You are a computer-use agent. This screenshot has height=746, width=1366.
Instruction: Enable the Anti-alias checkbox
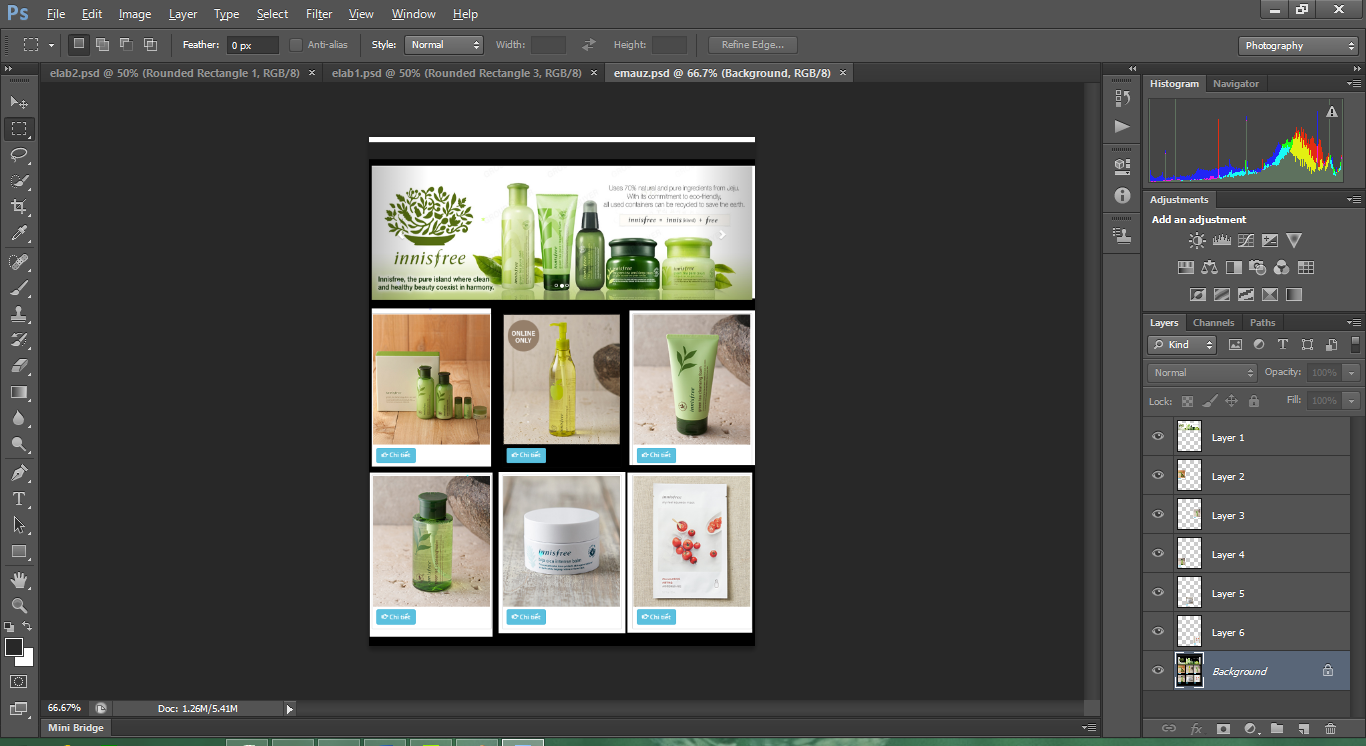coord(296,45)
